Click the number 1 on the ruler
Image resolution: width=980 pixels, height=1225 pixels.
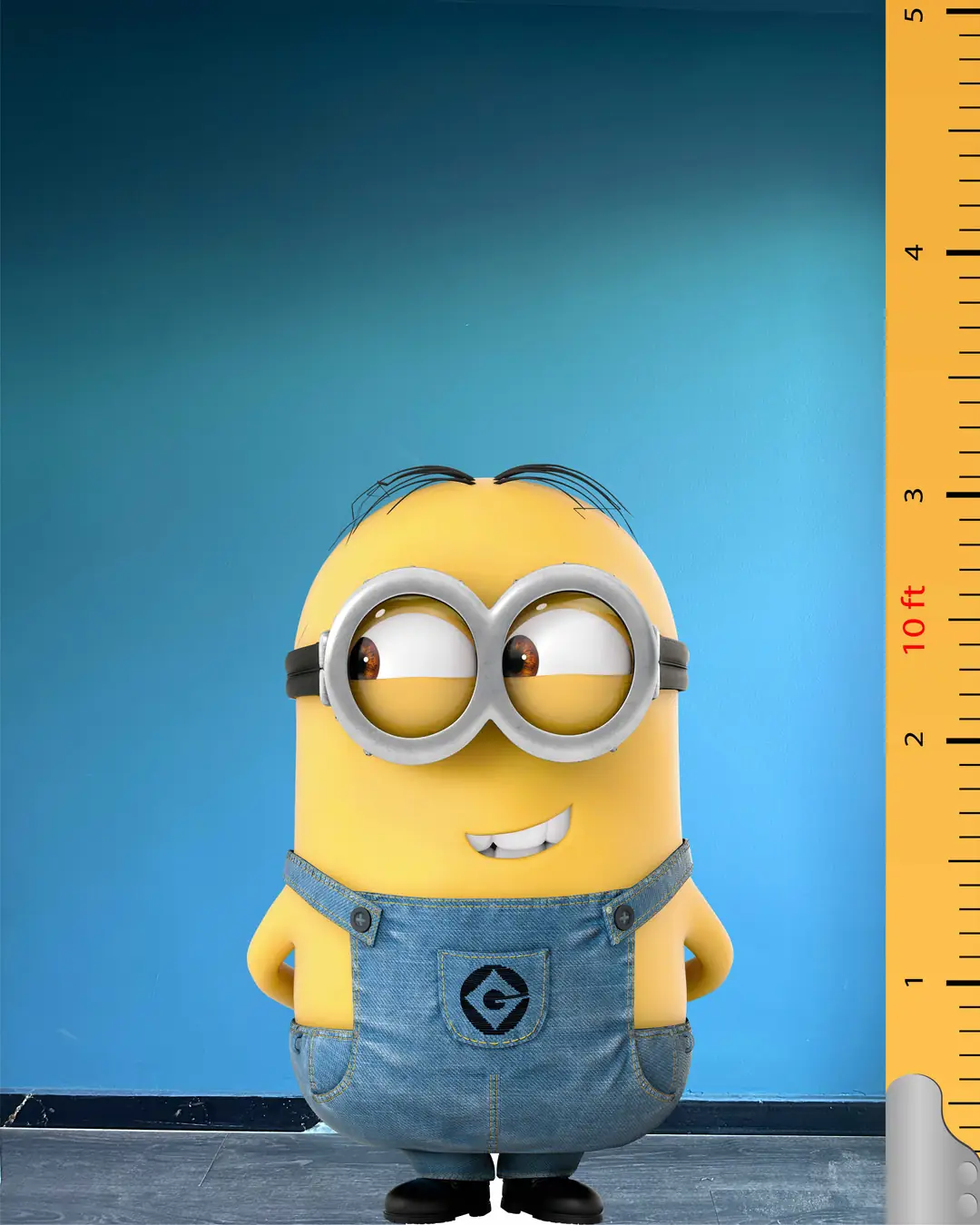tap(915, 982)
